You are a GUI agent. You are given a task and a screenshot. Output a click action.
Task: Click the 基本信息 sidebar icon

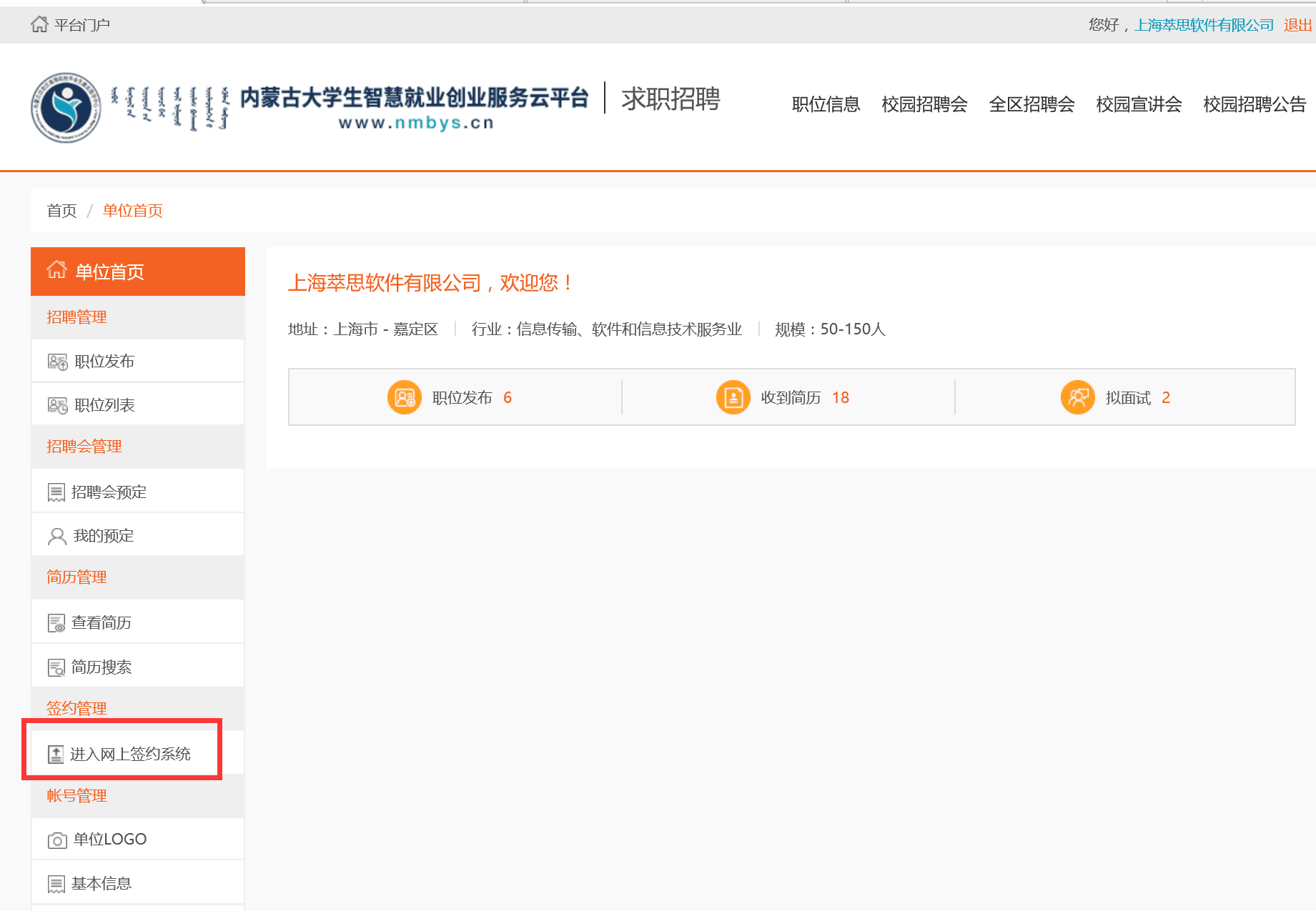[x=56, y=885]
